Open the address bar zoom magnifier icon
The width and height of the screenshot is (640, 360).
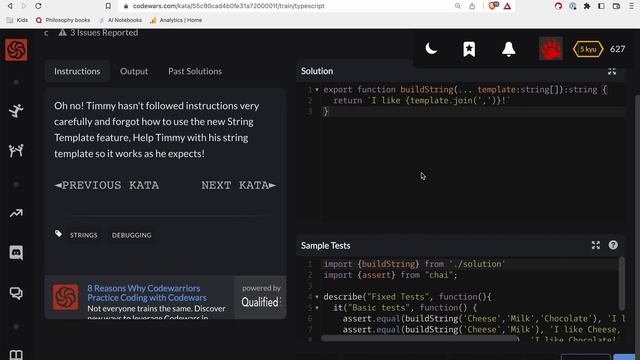pos(458,6)
